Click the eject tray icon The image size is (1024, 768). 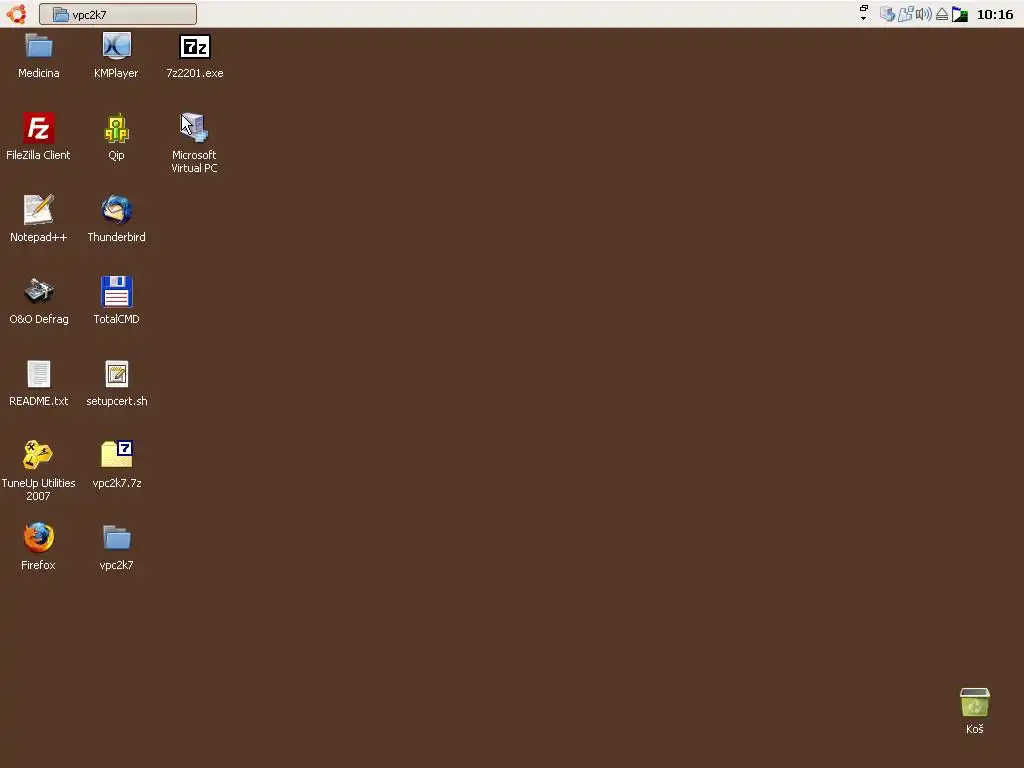[x=942, y=14]
